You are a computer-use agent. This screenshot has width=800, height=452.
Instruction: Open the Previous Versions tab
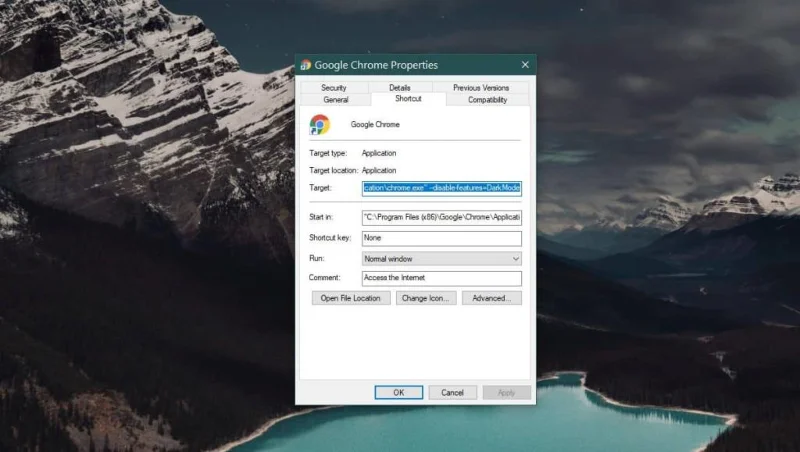481,87
